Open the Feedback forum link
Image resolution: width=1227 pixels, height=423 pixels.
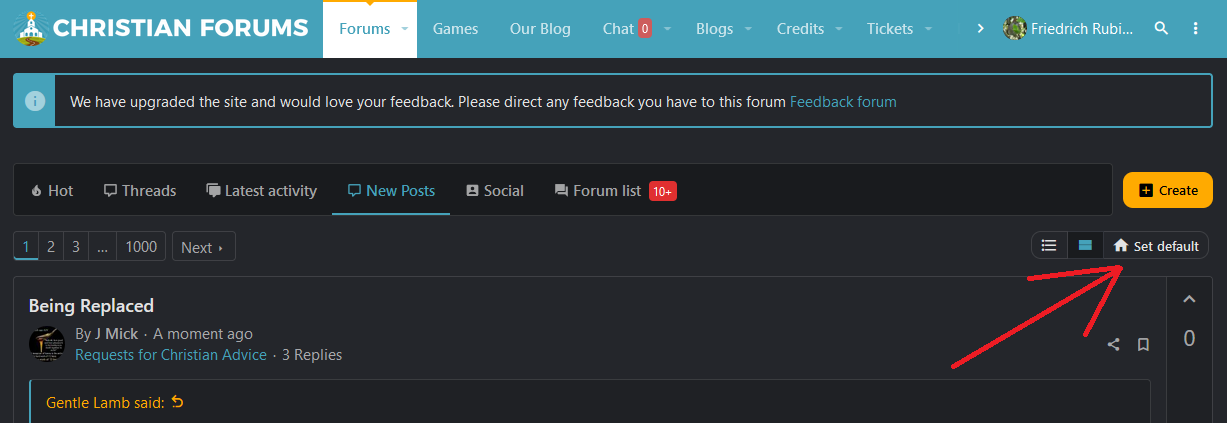843,101
